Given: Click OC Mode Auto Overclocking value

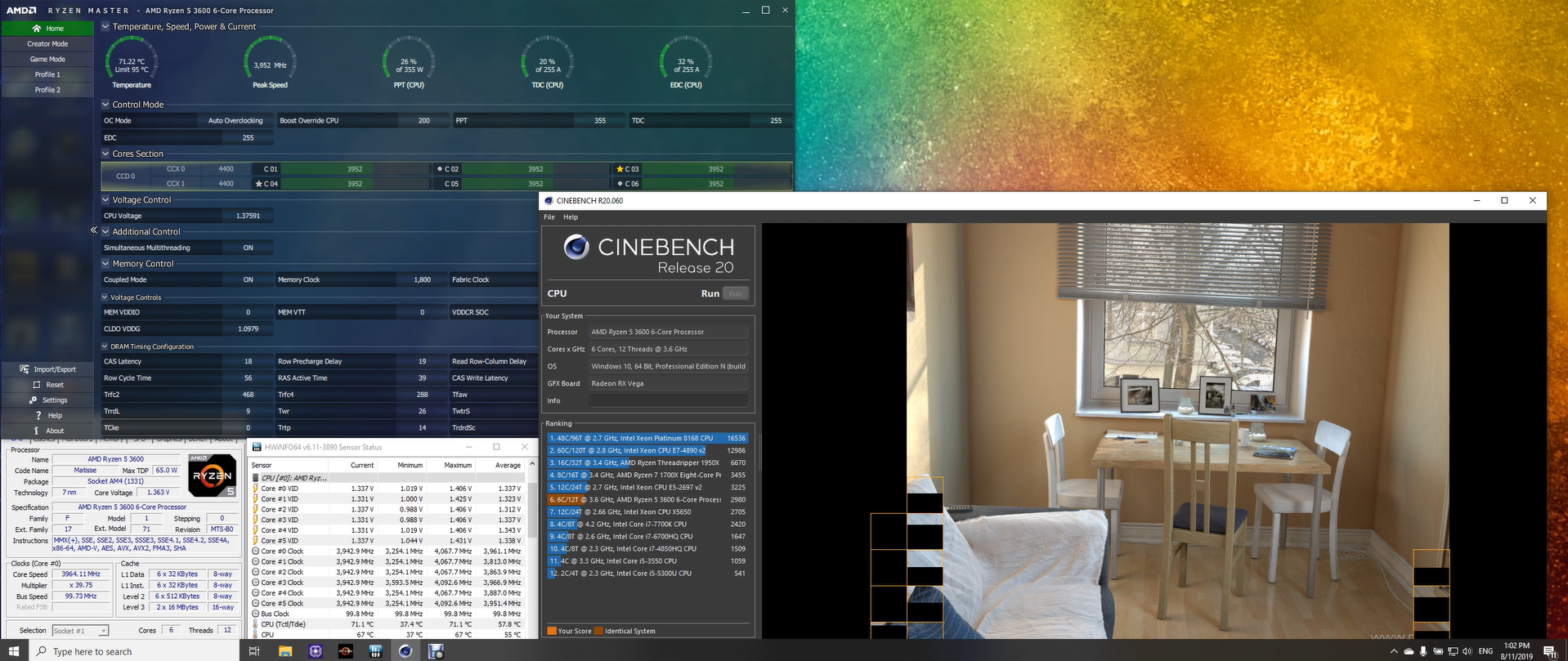Looking at the screenshot, I should click(x=235, y=121).
